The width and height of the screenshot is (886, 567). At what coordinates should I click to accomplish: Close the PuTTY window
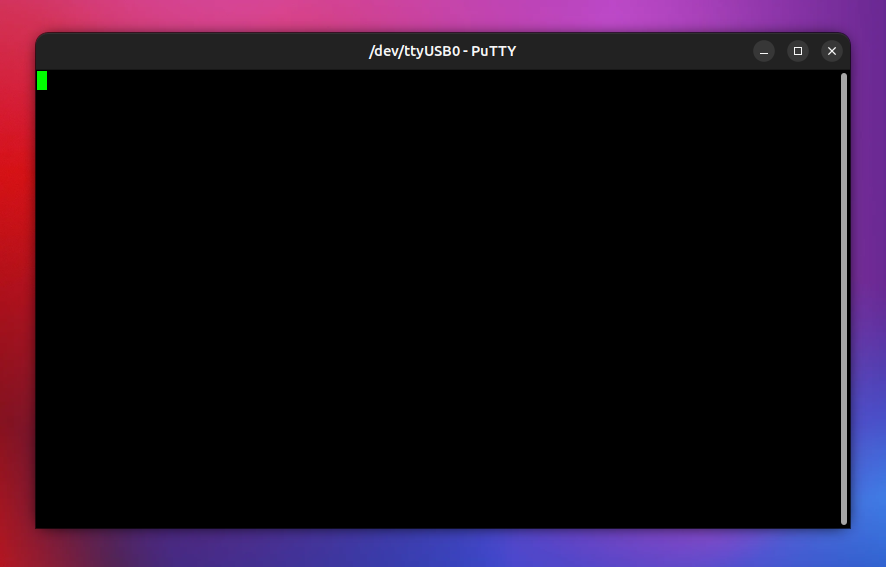click(x=832, y=51)
